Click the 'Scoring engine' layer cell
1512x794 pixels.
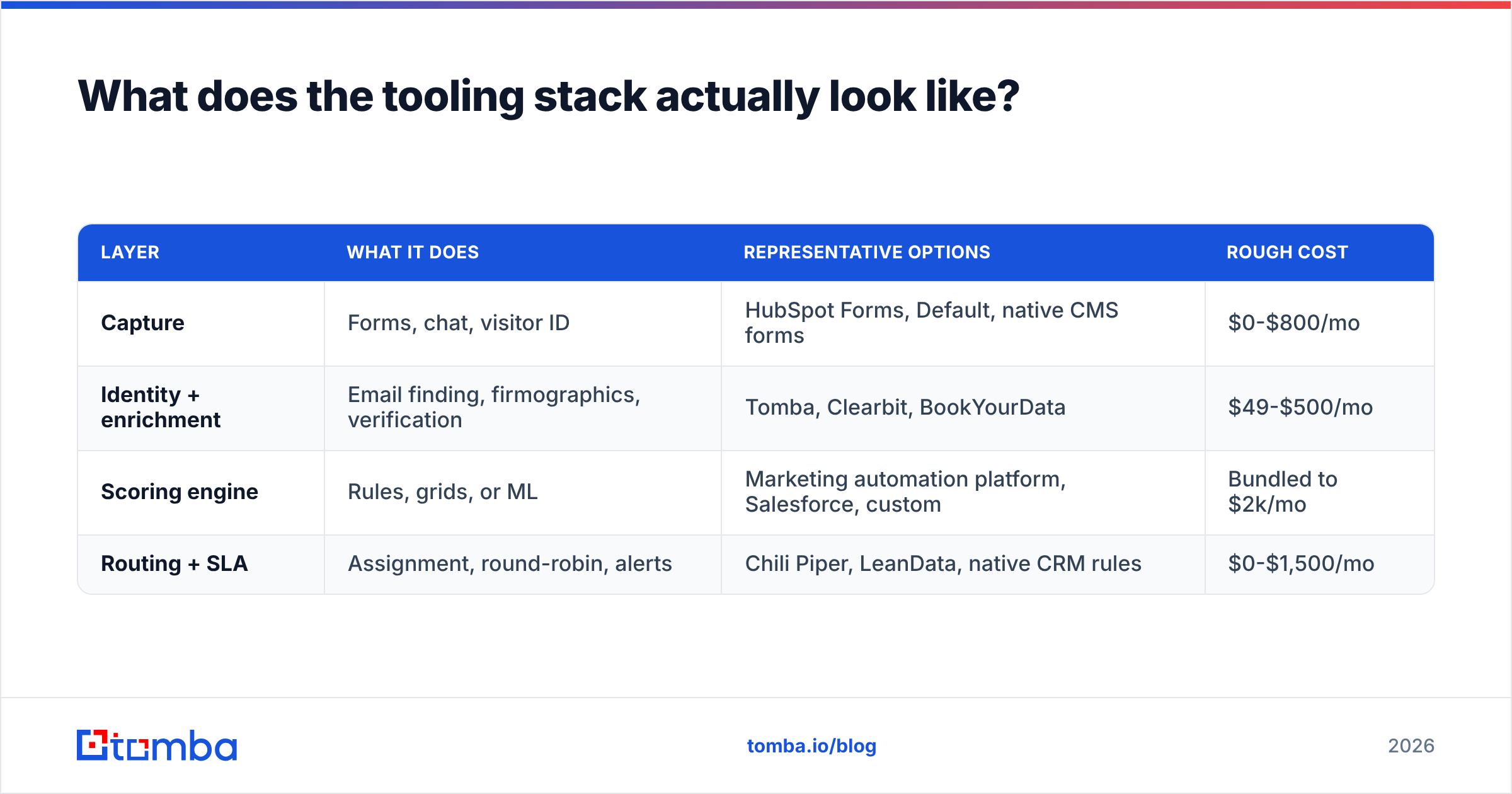(x=201, y=492)
